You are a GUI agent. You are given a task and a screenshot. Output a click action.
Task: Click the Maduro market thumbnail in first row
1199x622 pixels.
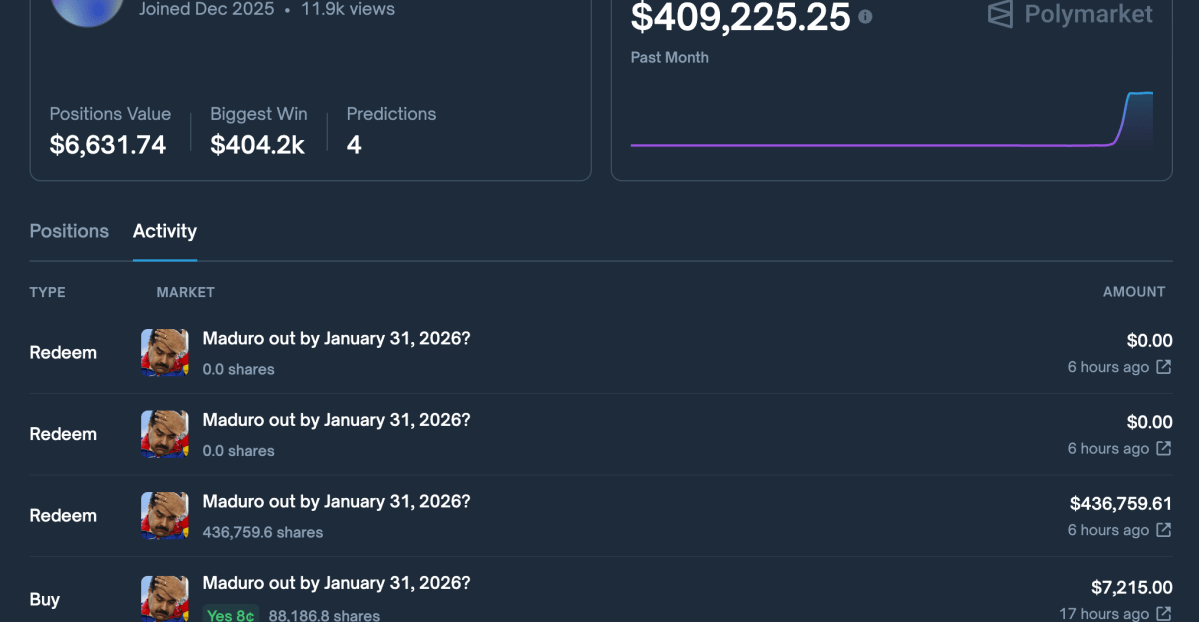pos(164,352)
